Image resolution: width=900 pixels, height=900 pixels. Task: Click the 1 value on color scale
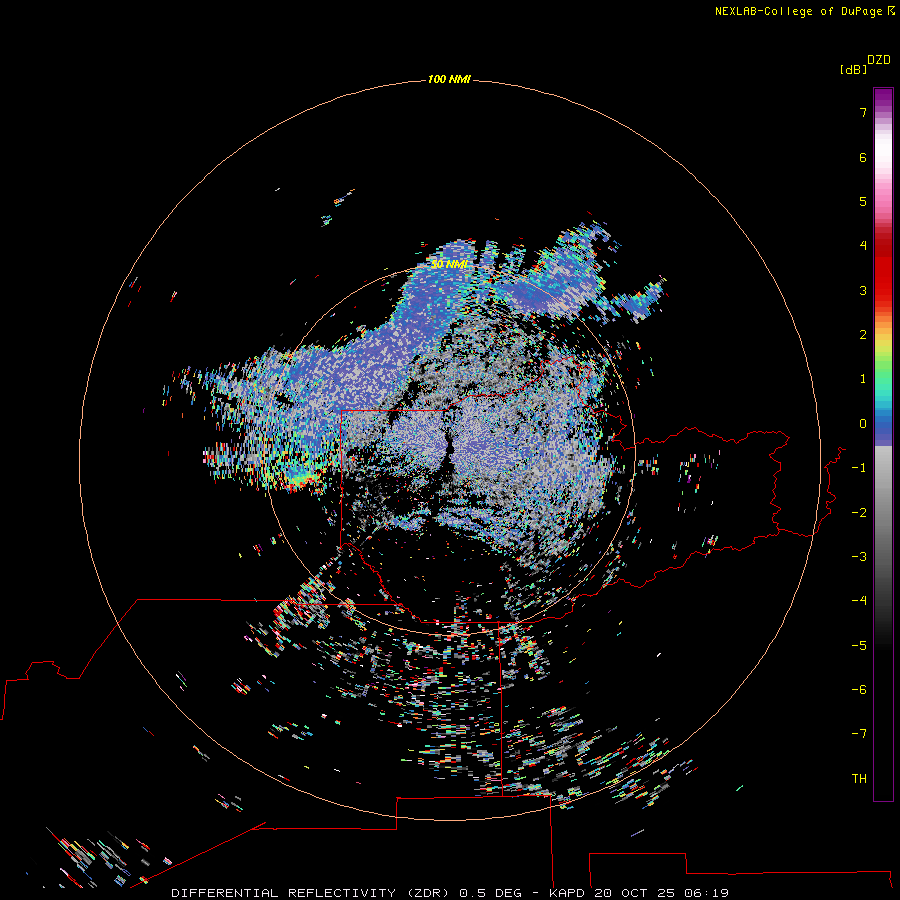tap(863, 379)
